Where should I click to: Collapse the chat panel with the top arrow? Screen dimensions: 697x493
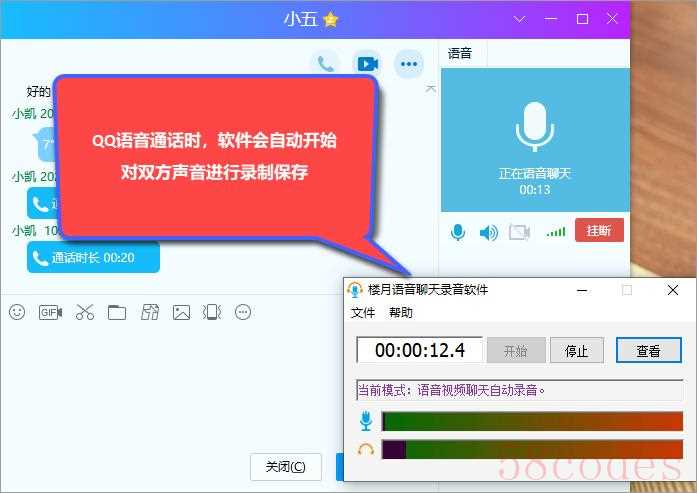coord(430,88)
